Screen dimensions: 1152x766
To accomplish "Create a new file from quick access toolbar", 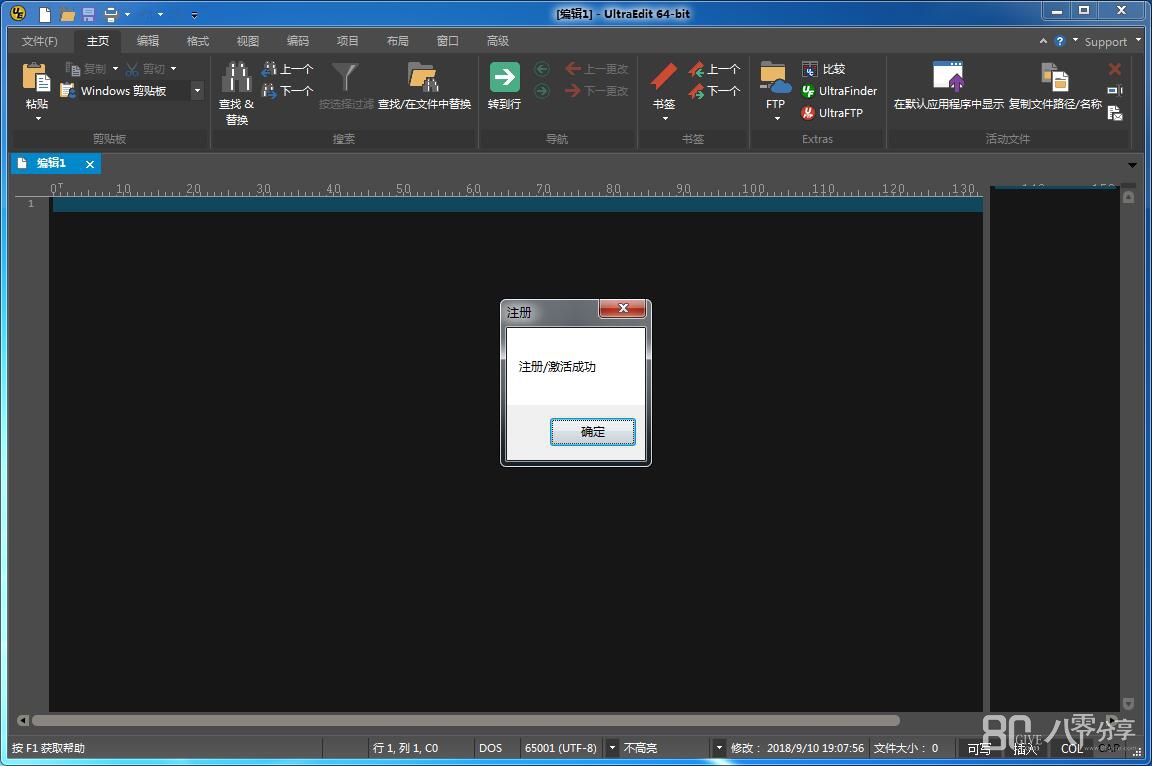I will 46,14.
